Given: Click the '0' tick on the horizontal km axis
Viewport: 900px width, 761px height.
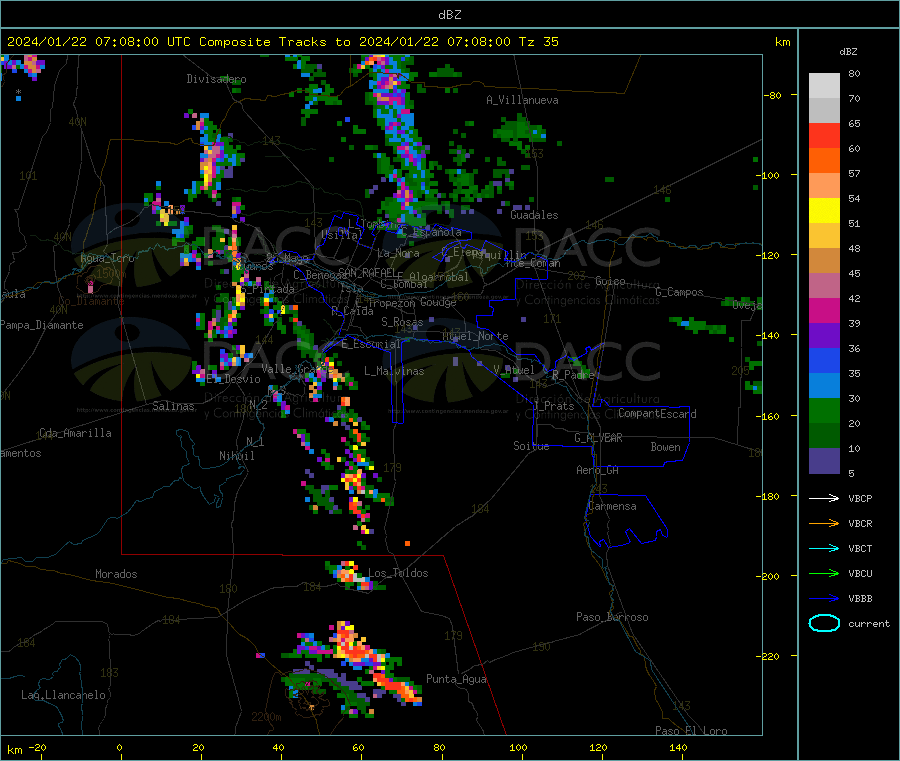Looking at the screenshot, I should pos(119,748).
